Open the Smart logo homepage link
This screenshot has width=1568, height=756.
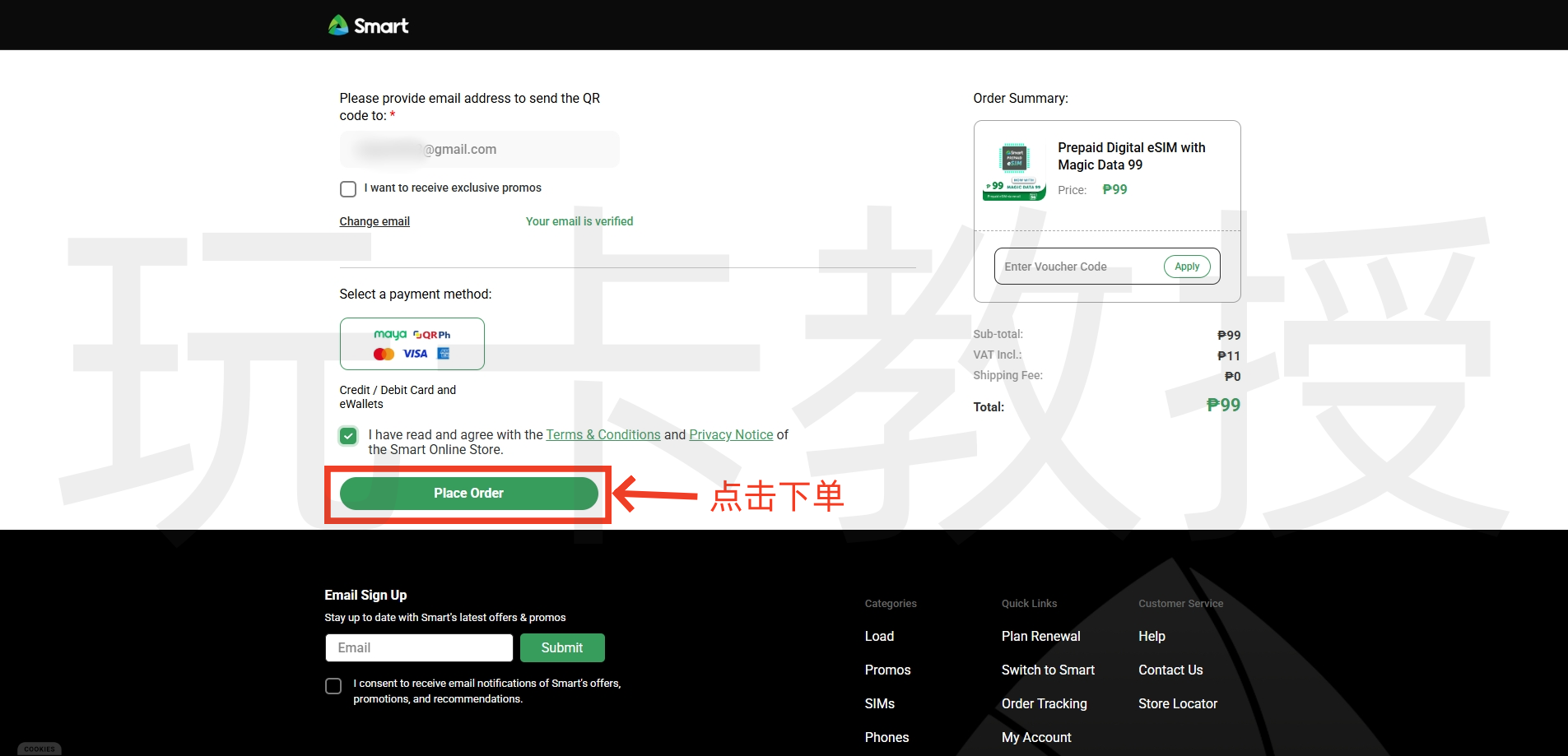(x=368, y=26)
